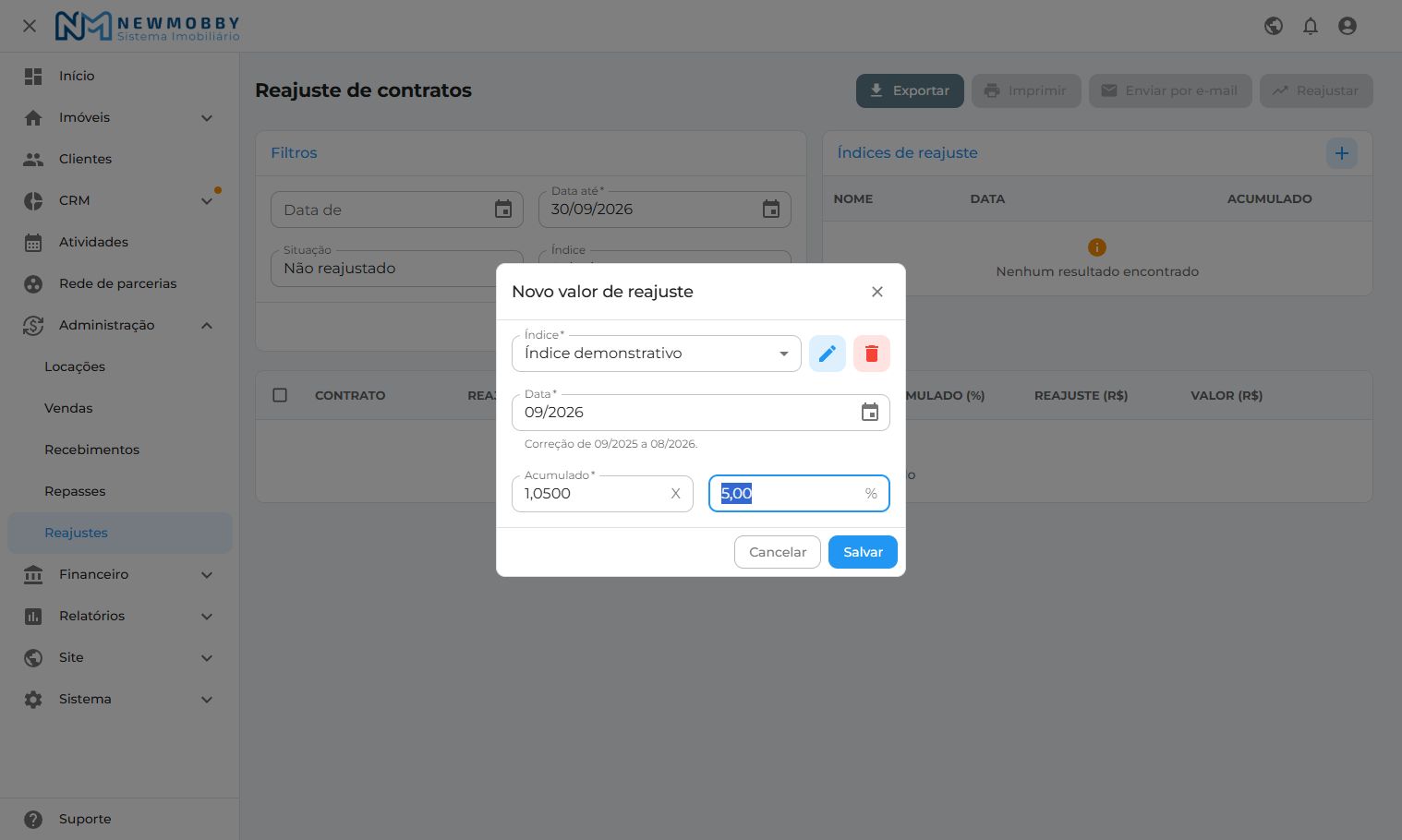The image size is (1402, 840).
Task: Click the Imprimir button
Action: 1026,90
